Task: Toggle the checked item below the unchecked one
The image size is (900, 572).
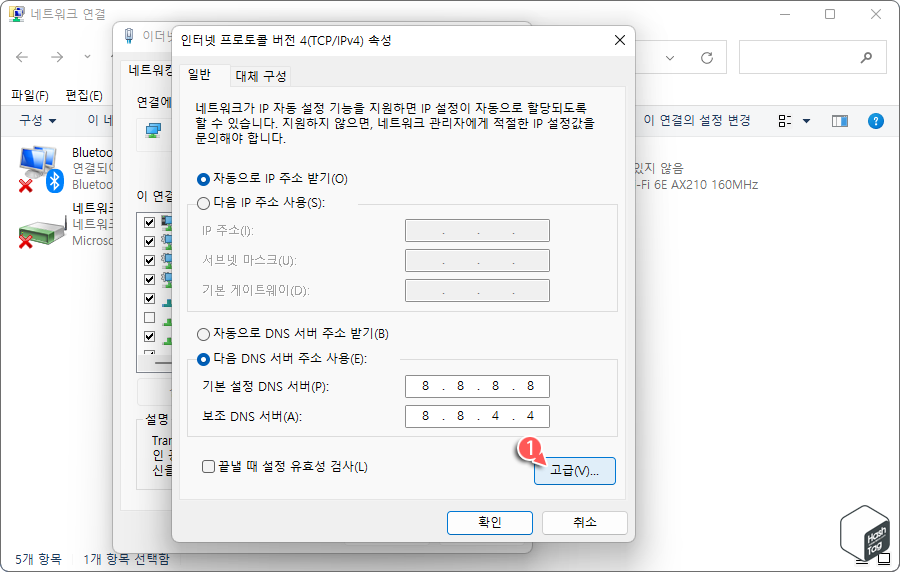Action: pyautogui.click(x=150, y=336)
